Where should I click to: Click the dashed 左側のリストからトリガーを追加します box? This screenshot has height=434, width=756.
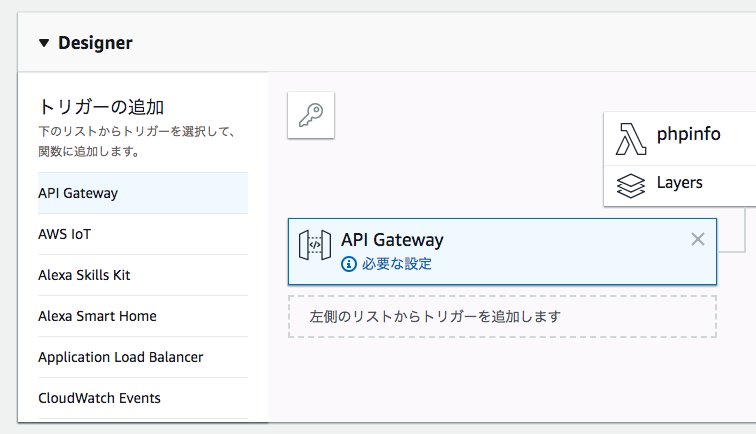[502, 316]
